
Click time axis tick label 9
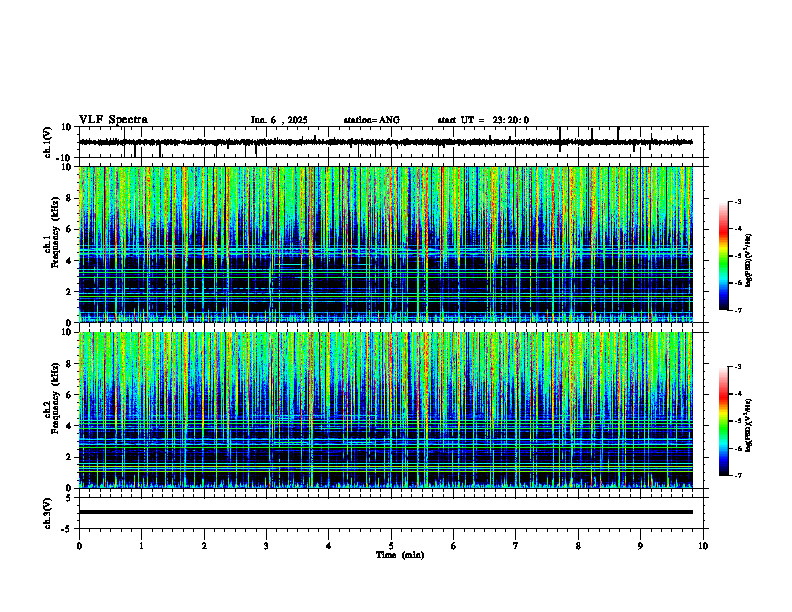(x=640, y=546)
